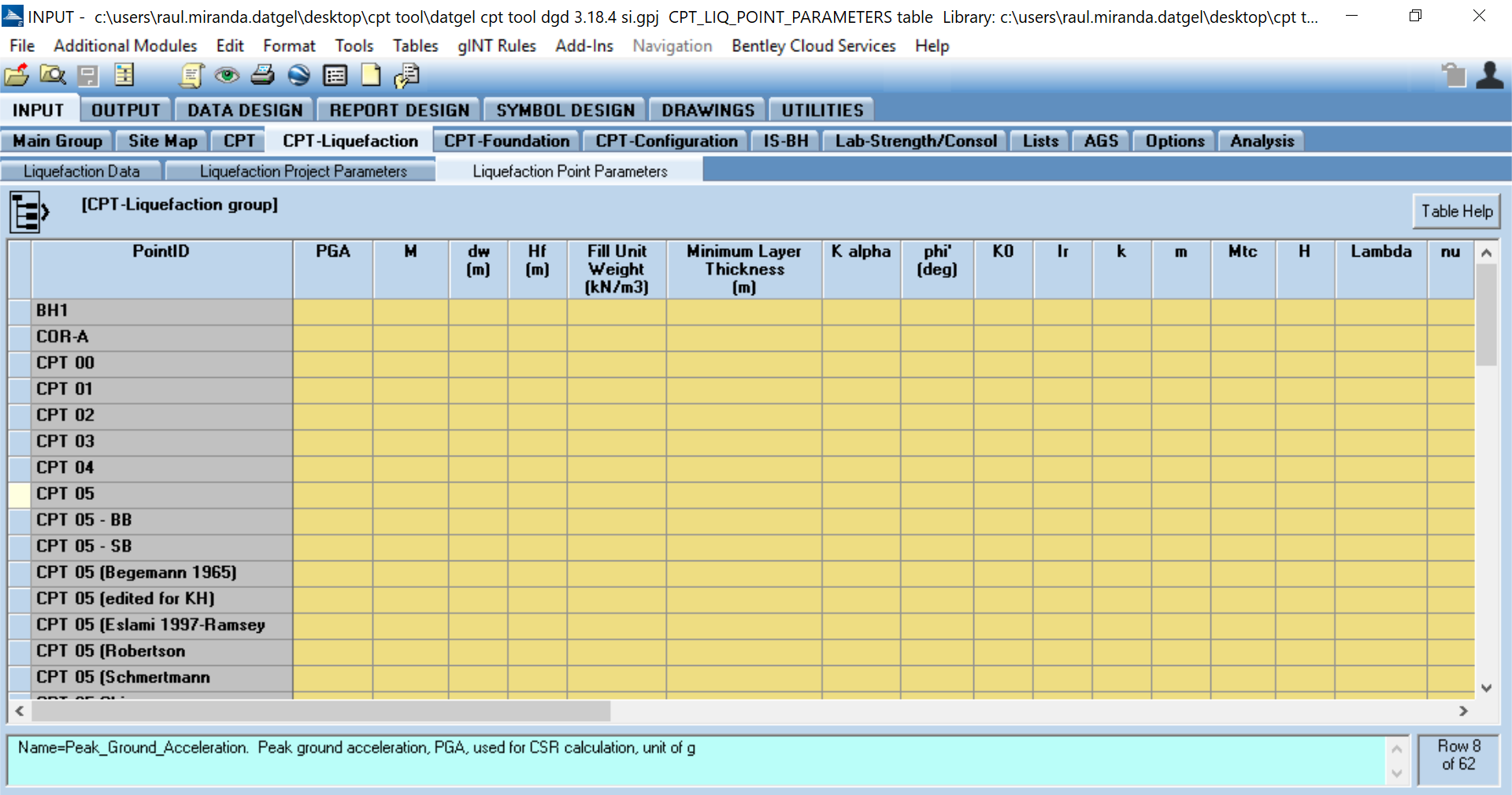The height and width of the screenshot is (795, 1512).
Task: Click the grayed-out save disk icon
Action: pos(87,76)
